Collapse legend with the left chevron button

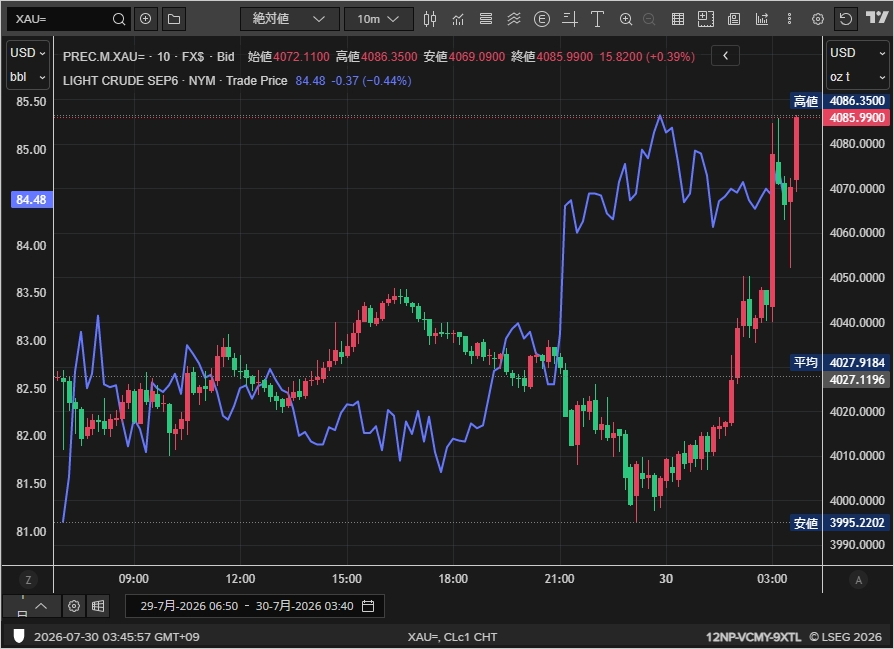(725, 55)
